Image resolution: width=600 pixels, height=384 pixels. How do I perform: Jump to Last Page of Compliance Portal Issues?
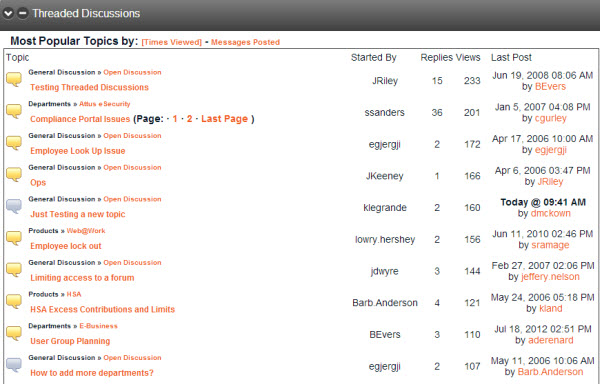pyautogui.click(x=225, y=119)
